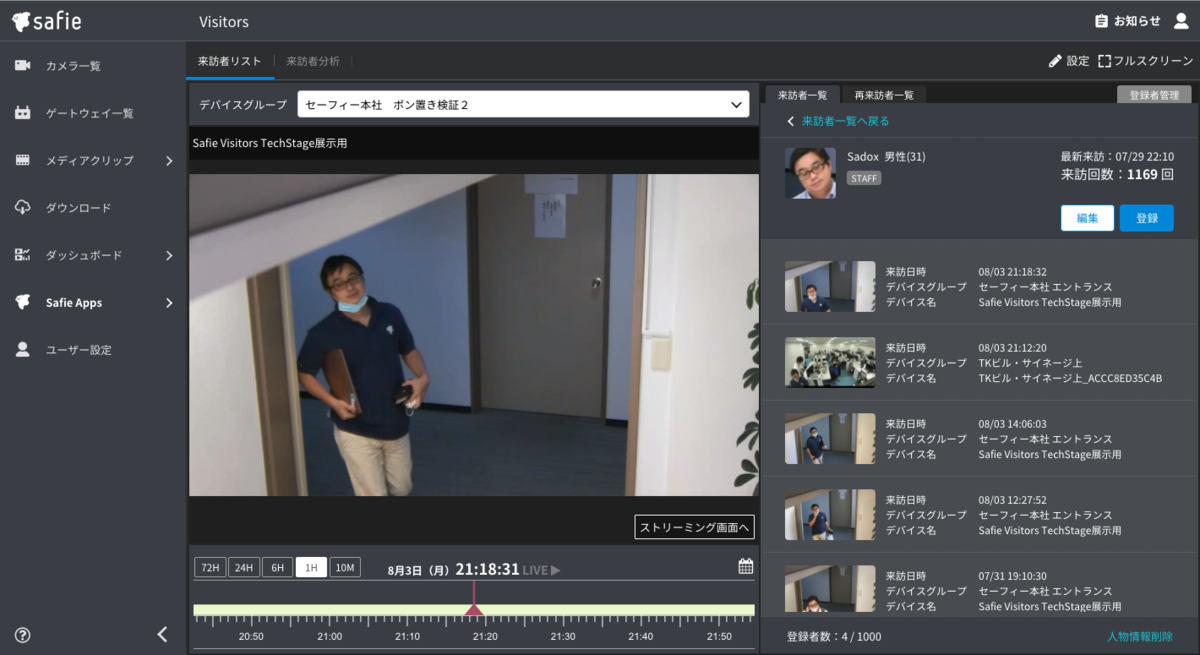
Task: Set timeline range to 10M
Action: click(x=345, y=567)
